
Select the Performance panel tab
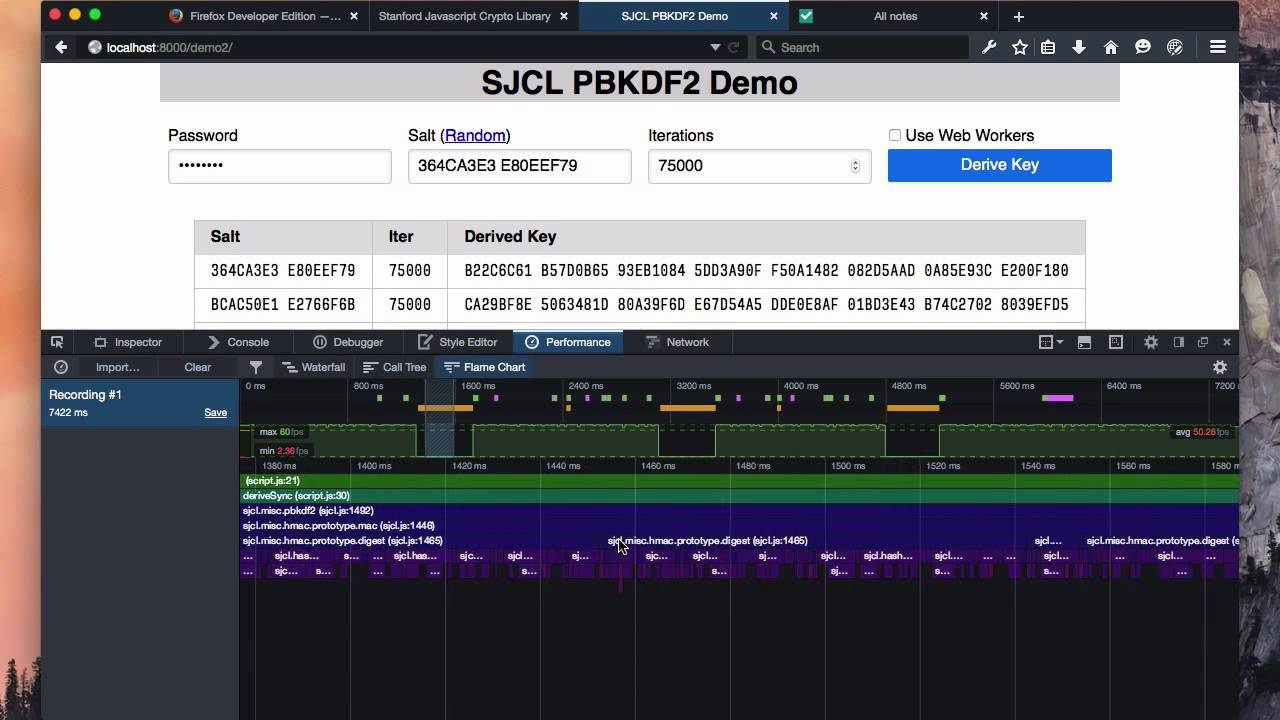point(568,342)
